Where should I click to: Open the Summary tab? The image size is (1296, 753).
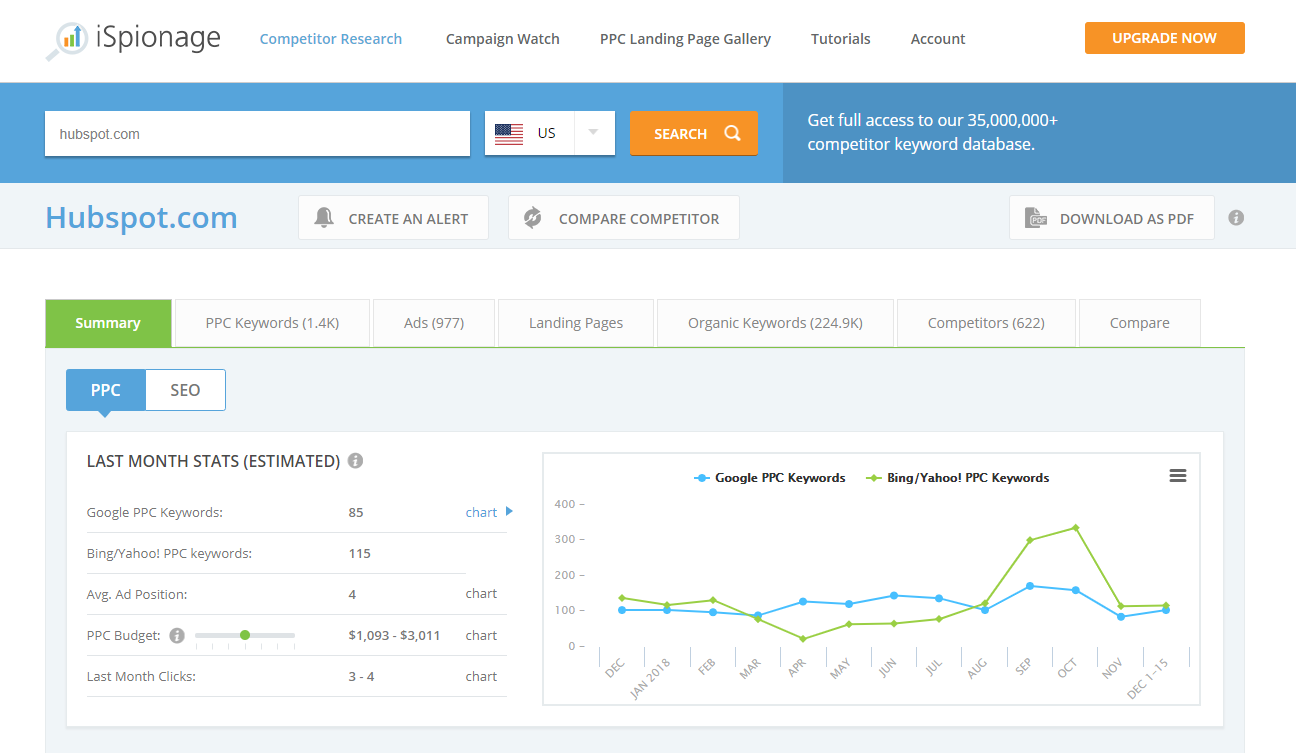108,323
